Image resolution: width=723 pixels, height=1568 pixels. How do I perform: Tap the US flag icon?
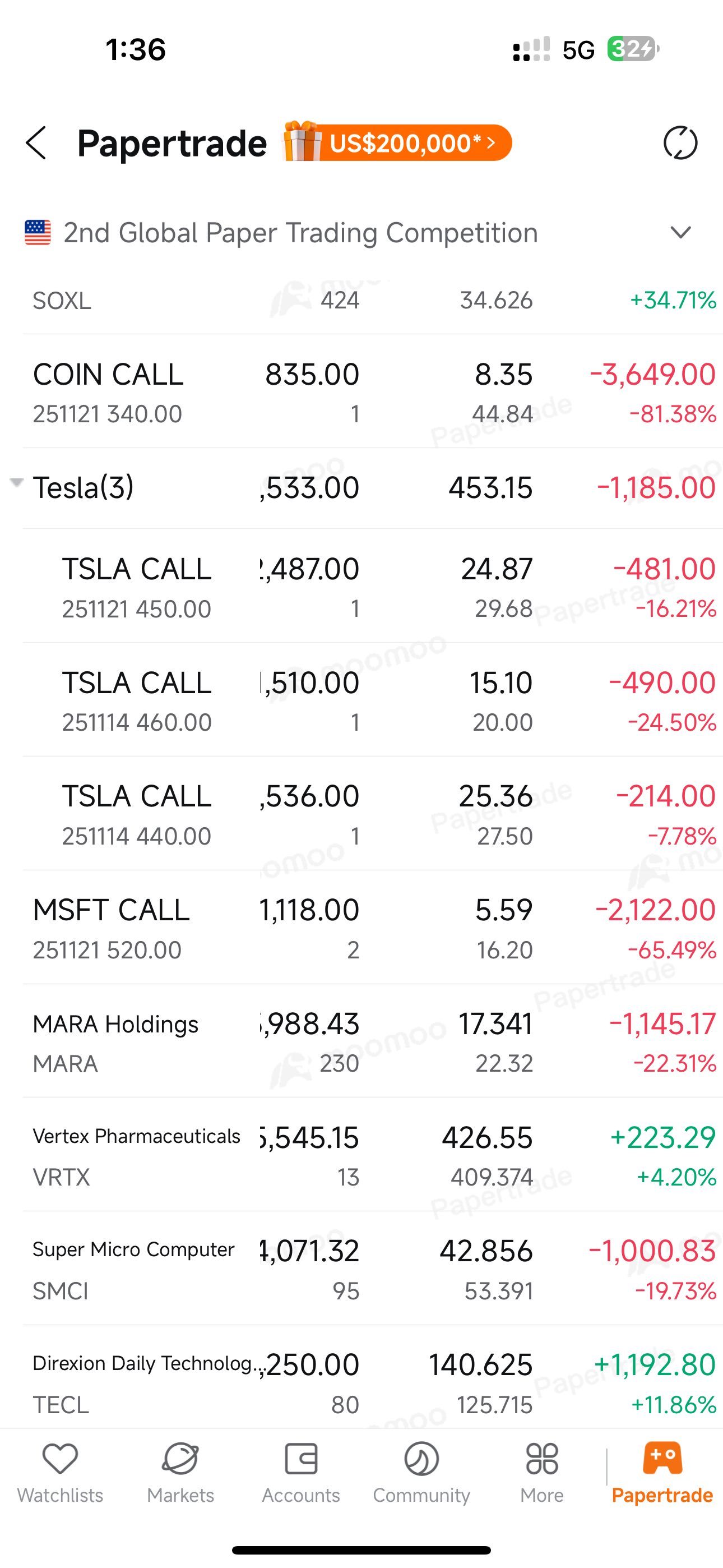[38, 233]
